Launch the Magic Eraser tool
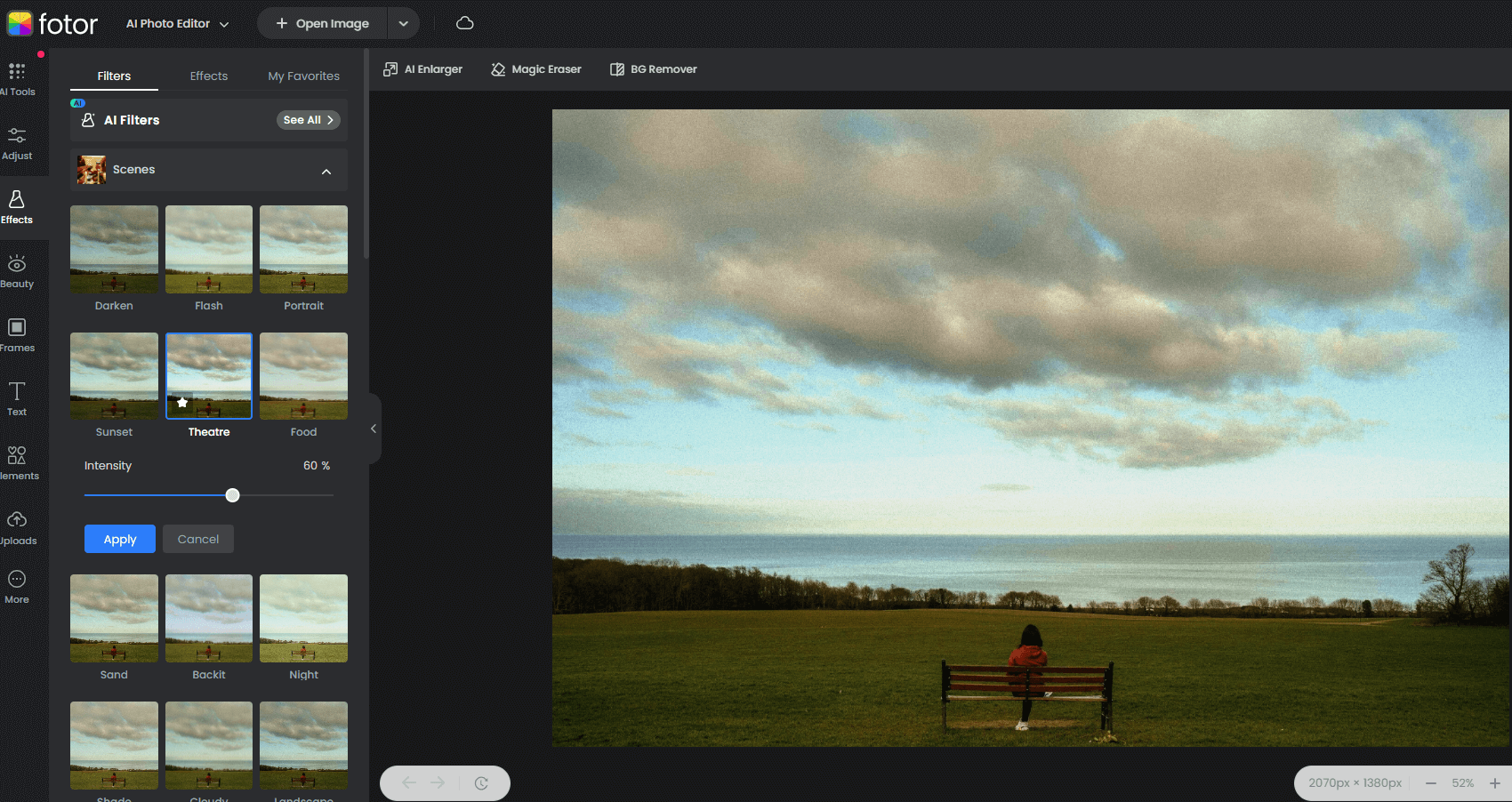Viewport: 1512px width, 802px height. [x=536, y=69]
